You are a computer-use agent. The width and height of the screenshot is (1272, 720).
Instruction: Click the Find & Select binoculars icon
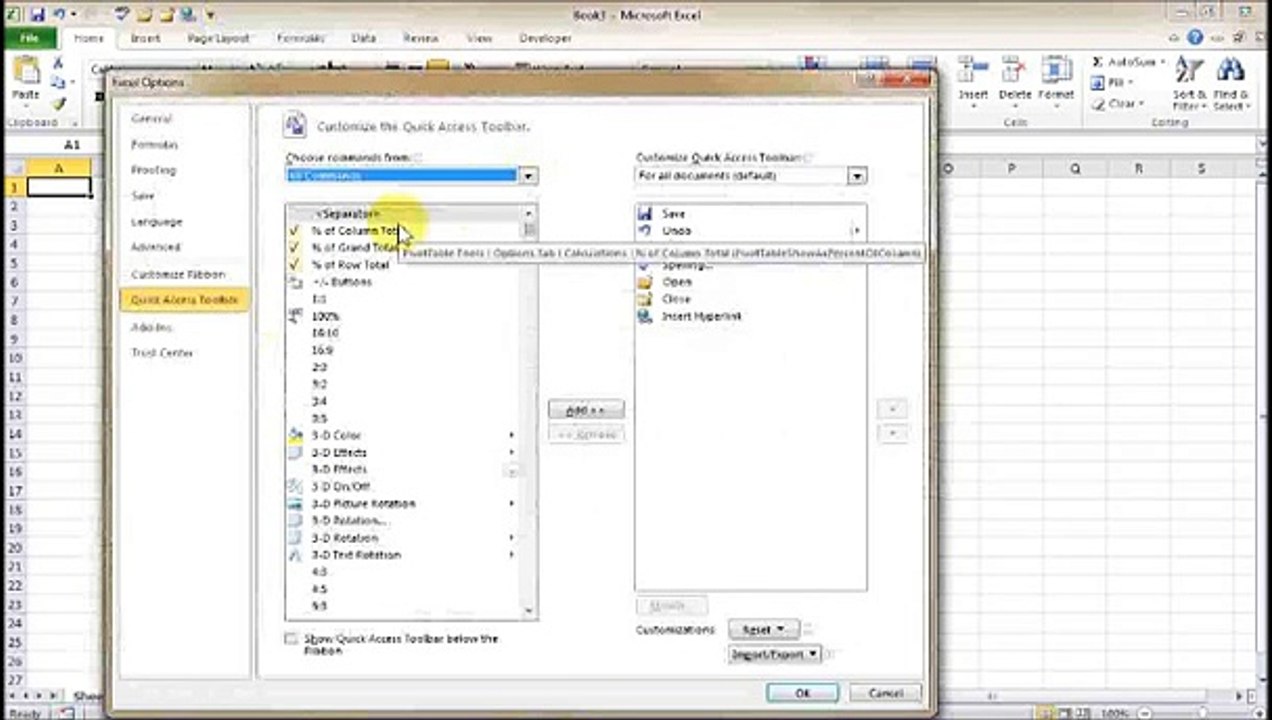click(x=1231, y=70)
